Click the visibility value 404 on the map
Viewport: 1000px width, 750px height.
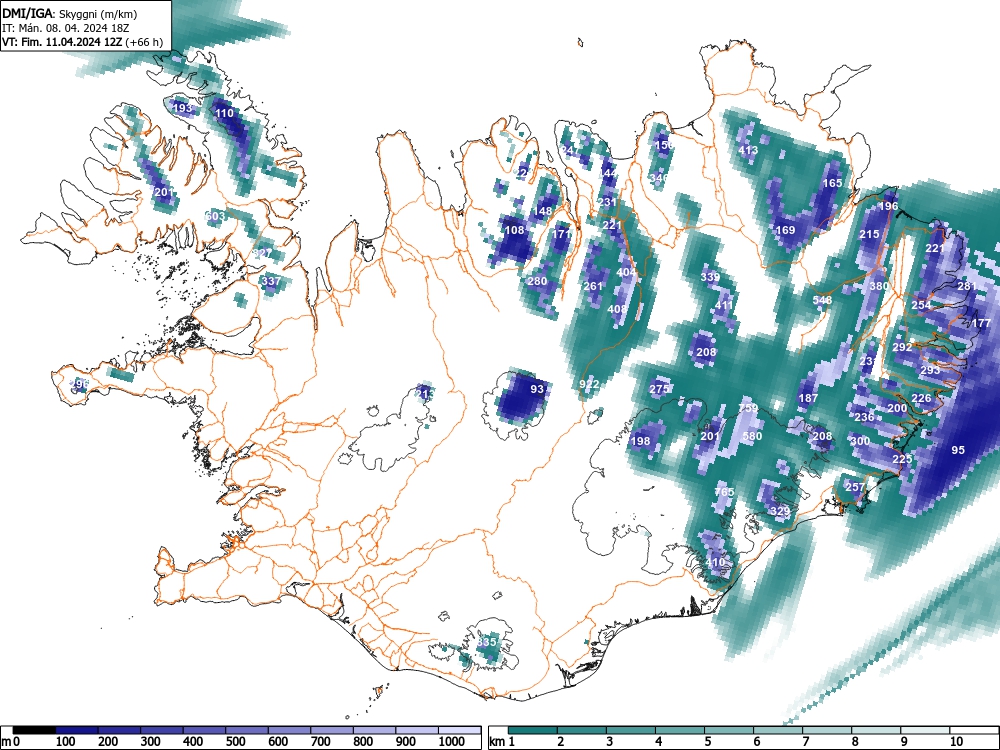[x=626, y=272]
